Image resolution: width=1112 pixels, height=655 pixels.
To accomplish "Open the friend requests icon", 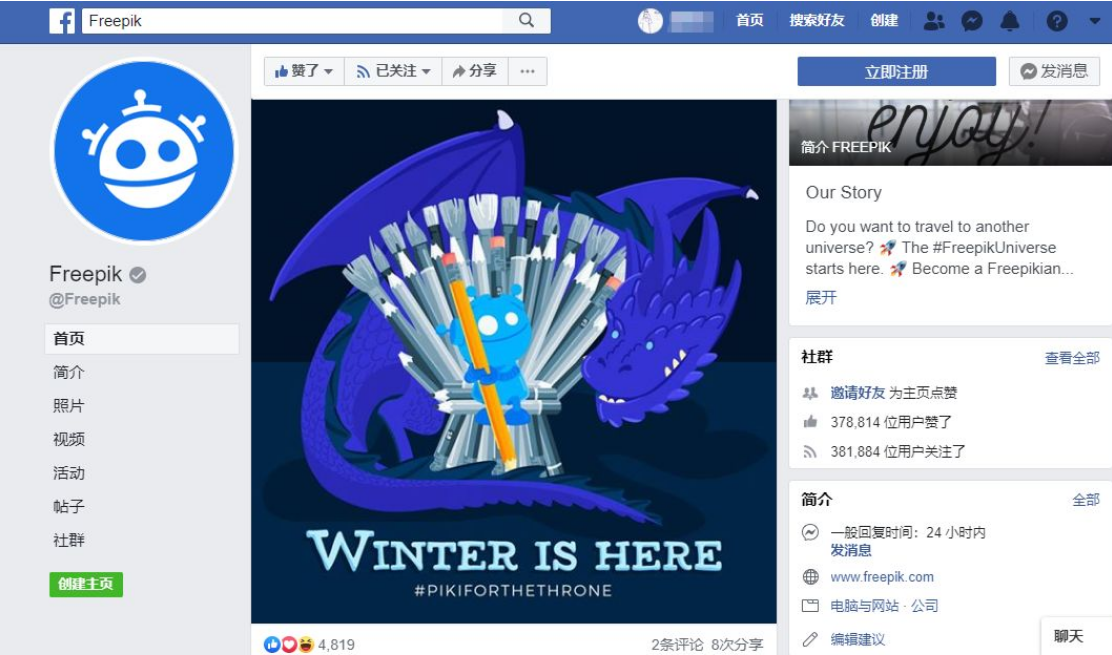I will pyautogui.click(x=934, y=21).
